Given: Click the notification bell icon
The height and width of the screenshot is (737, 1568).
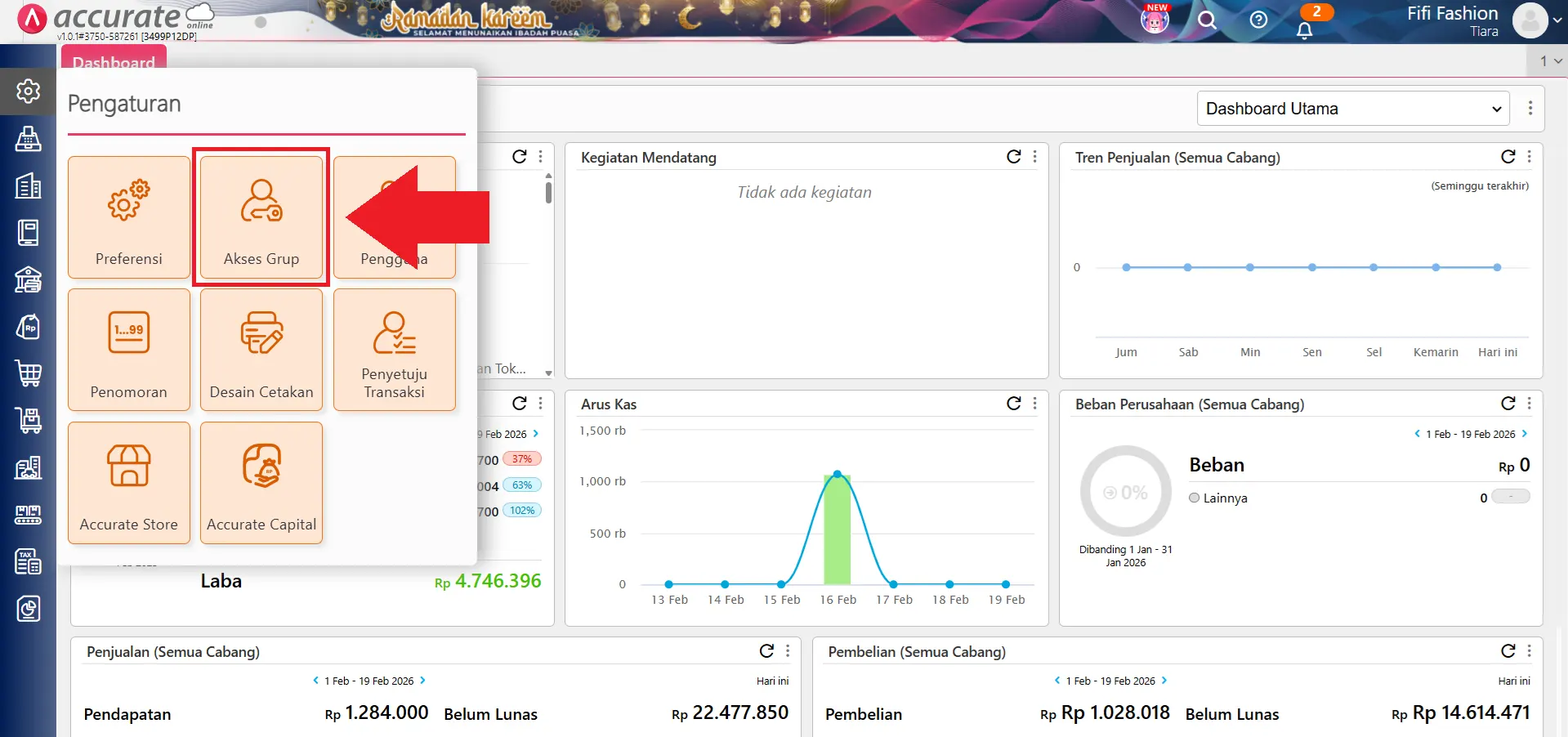Looking at the screenshot, I should click(1305, 30).
